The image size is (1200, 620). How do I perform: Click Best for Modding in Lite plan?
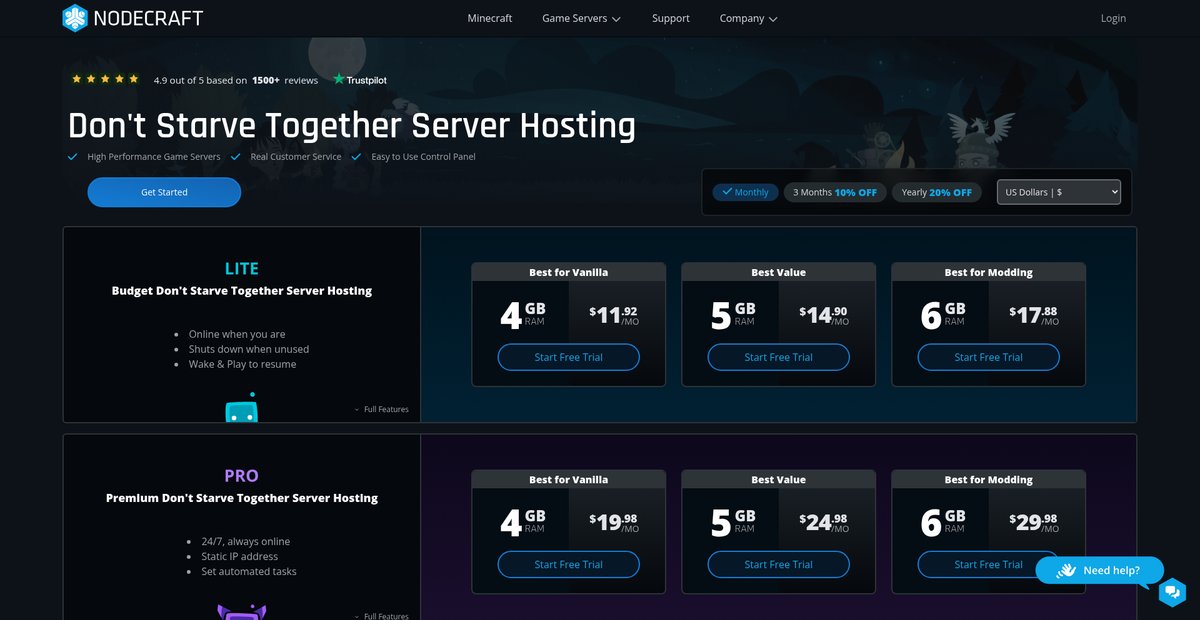point(989,272)
